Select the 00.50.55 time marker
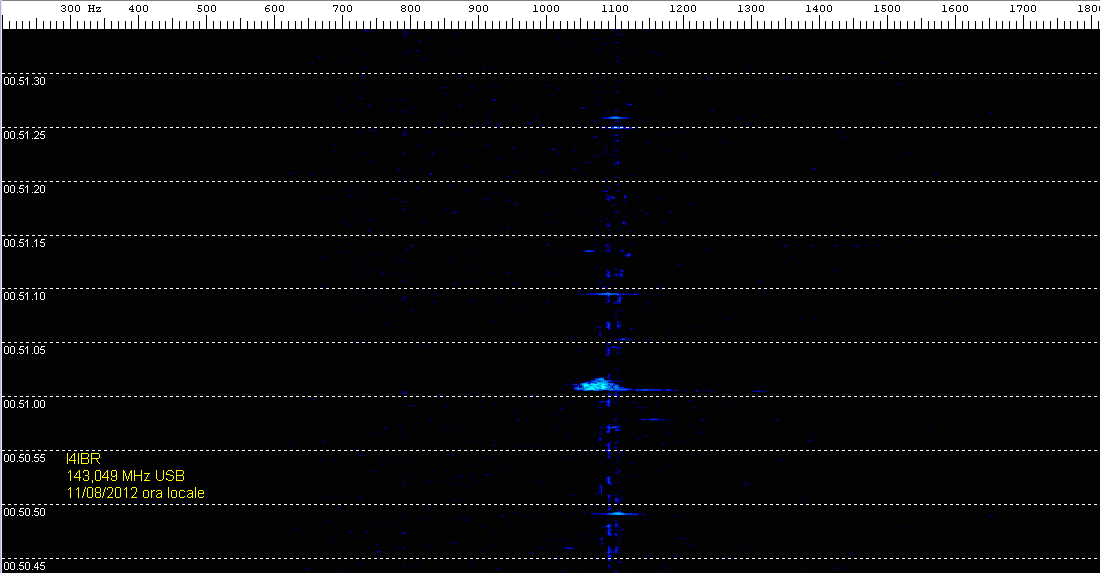 click(x=25, y=458)
